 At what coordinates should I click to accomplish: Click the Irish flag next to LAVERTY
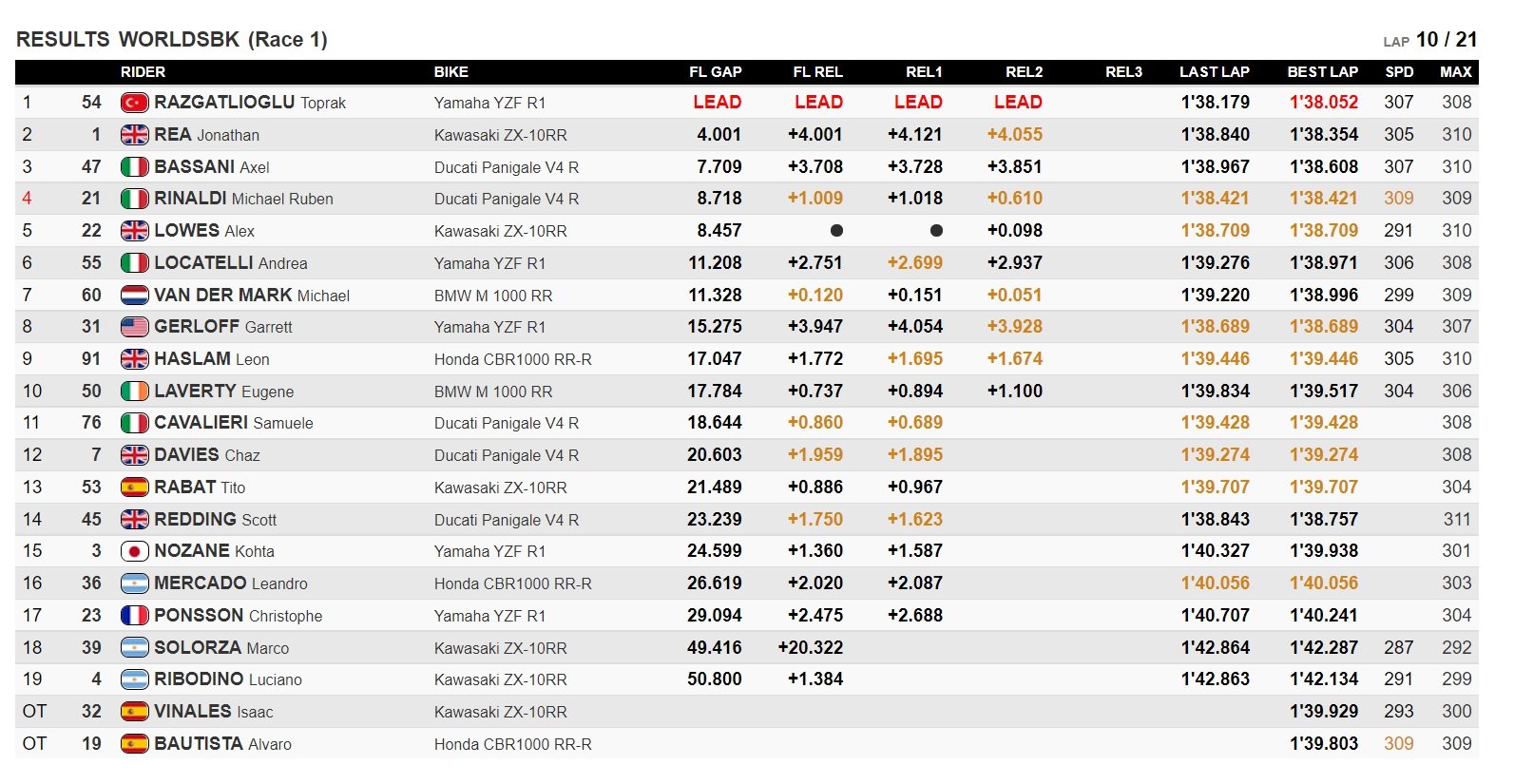point(134,392)
